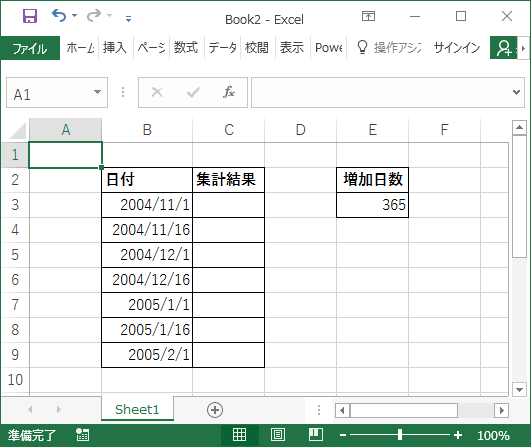Open the 数式 ribbon tab
The height and width of the screenshot is (447, 531).
pos(186,48)
